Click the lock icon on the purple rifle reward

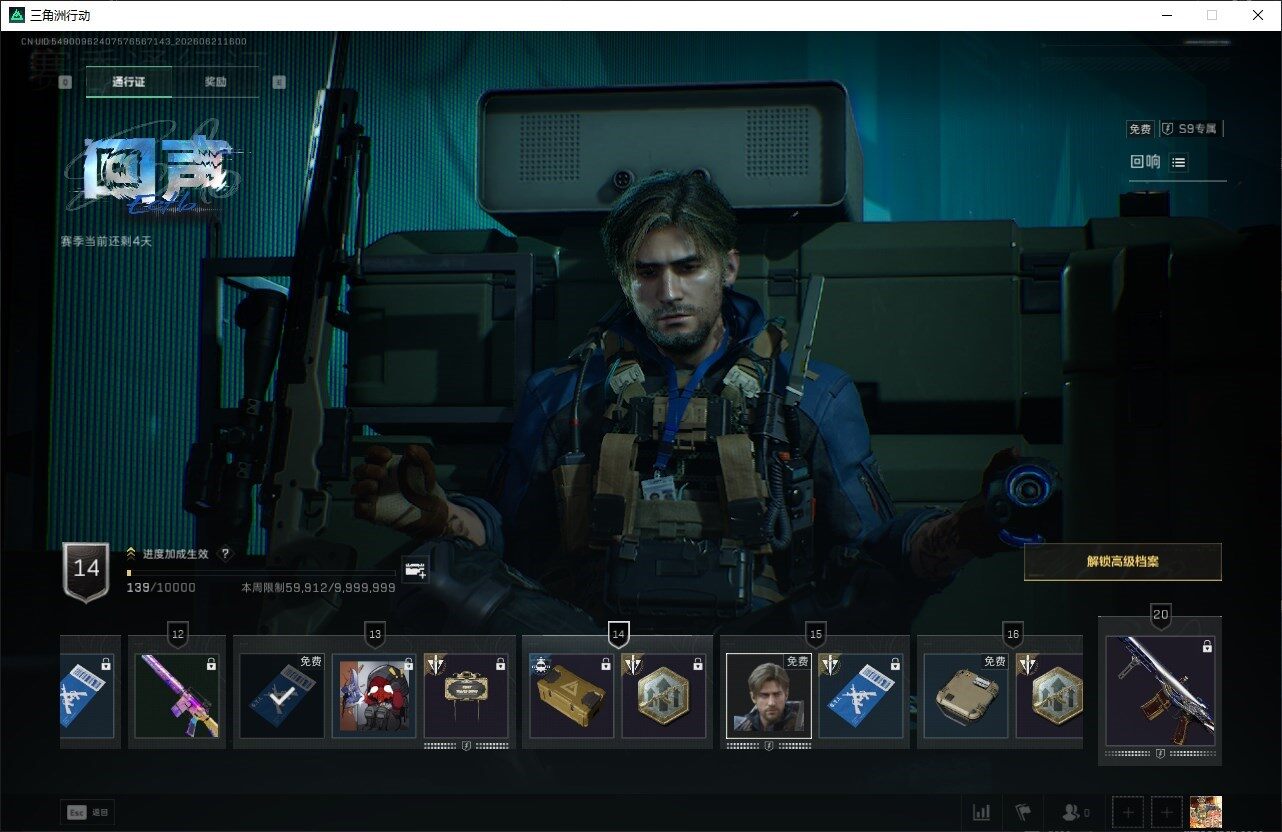click(211, 664)
